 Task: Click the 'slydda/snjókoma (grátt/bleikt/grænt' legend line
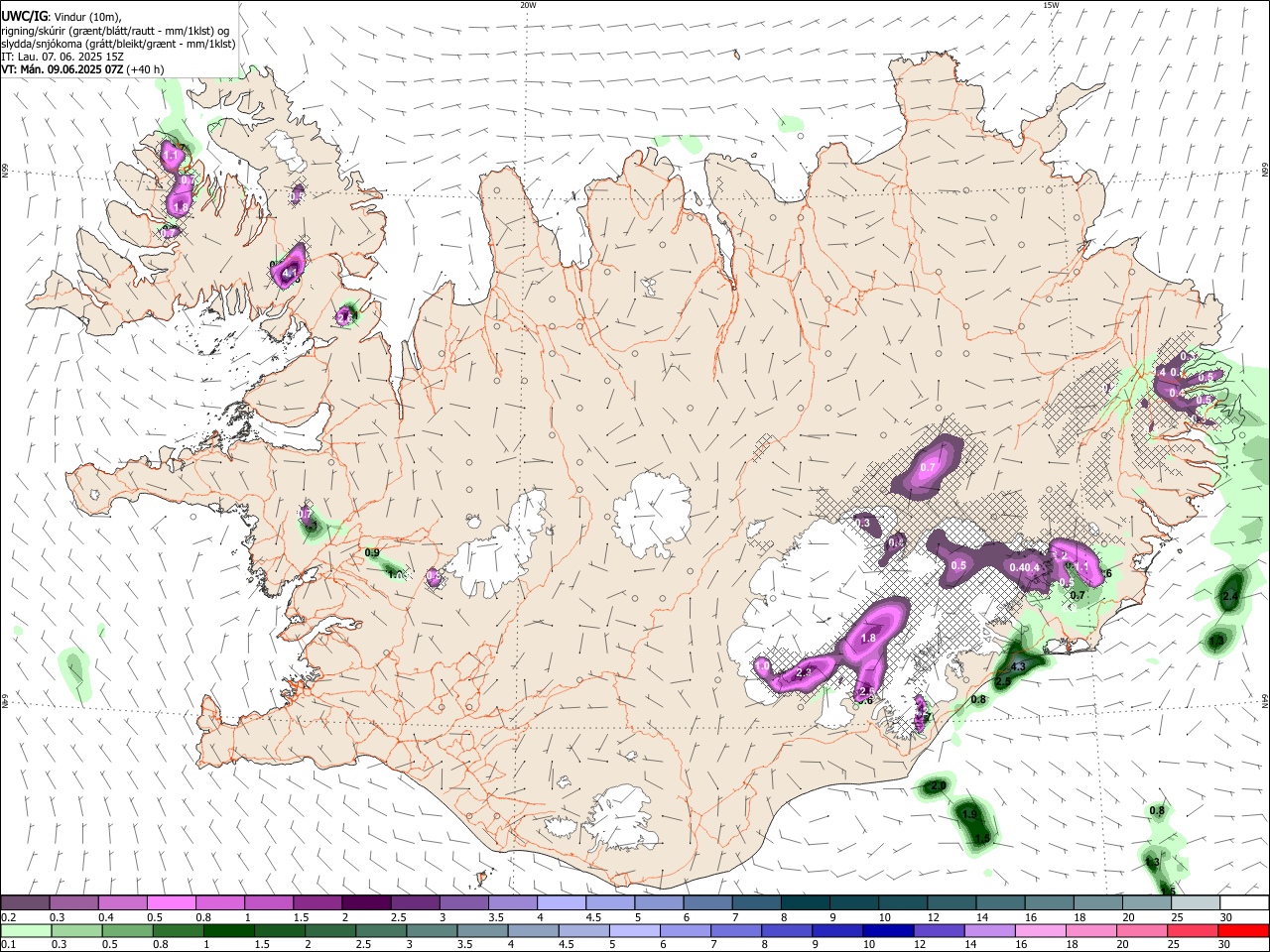tap(118, 44)
